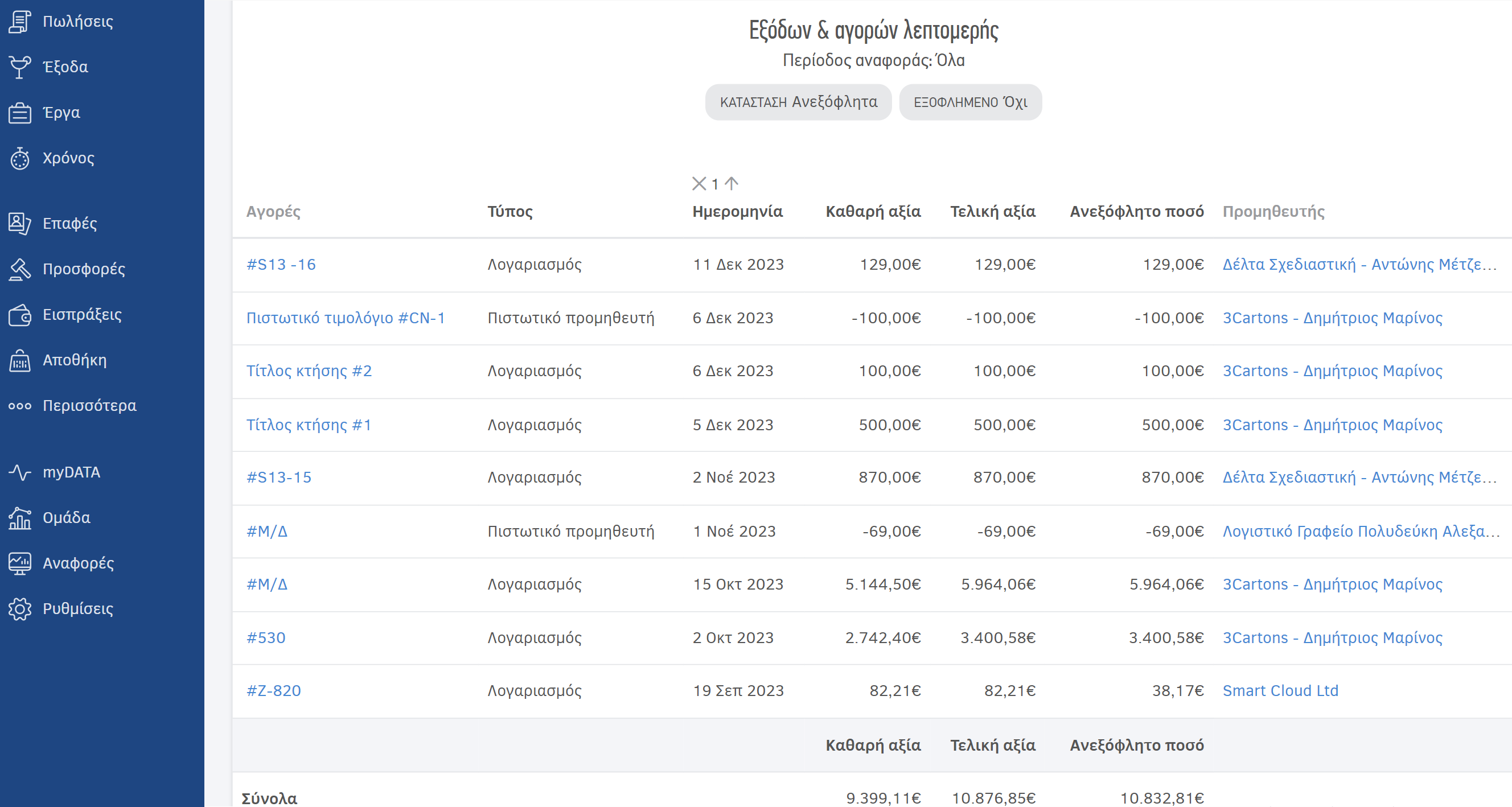Viewport: 1512px width, 807px height.
Task: Open the #Μ/Δ entry dated 1 Νοέ 2023
Action: click(x=266, y=532)
